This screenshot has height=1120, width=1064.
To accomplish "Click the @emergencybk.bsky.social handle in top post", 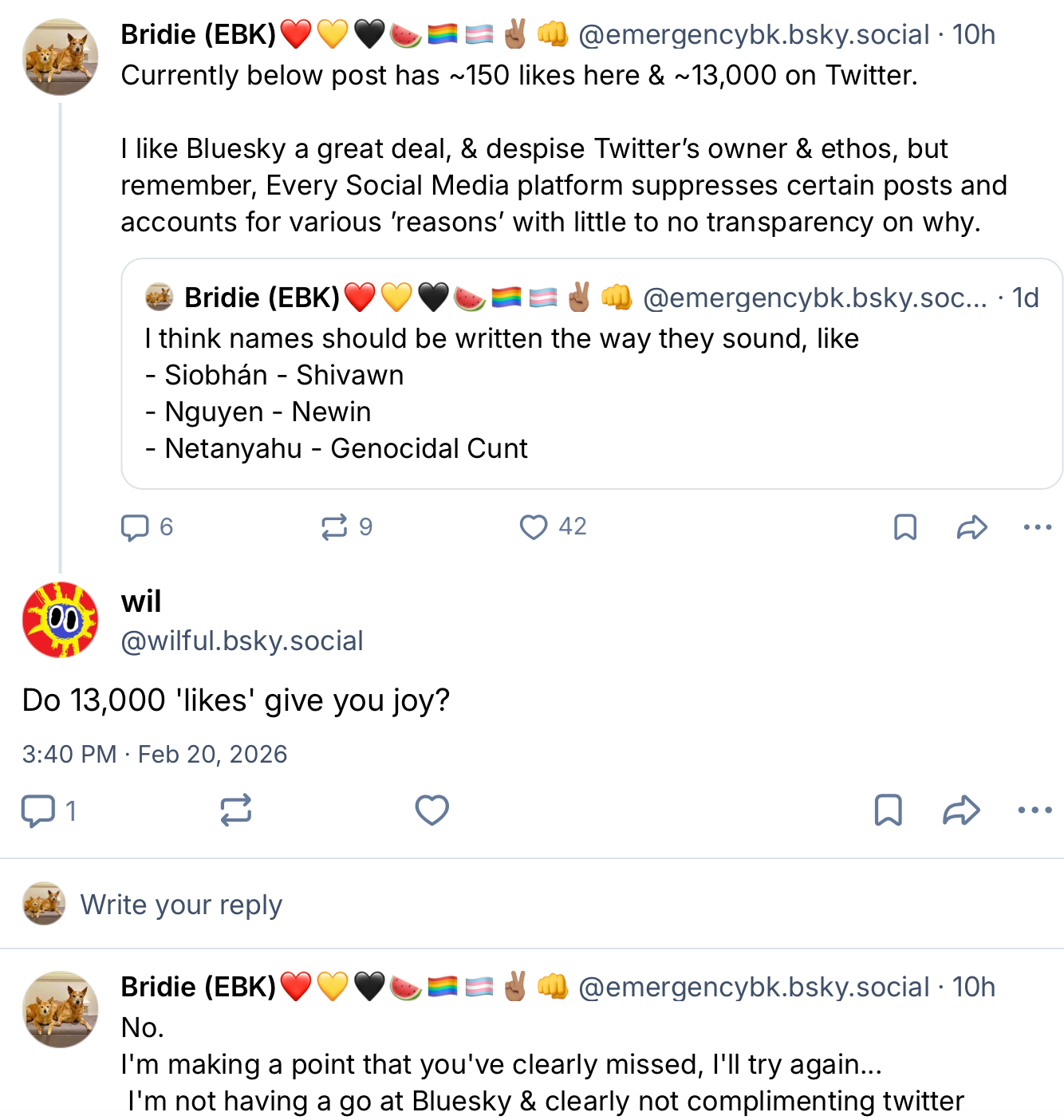I will point(754,35).
